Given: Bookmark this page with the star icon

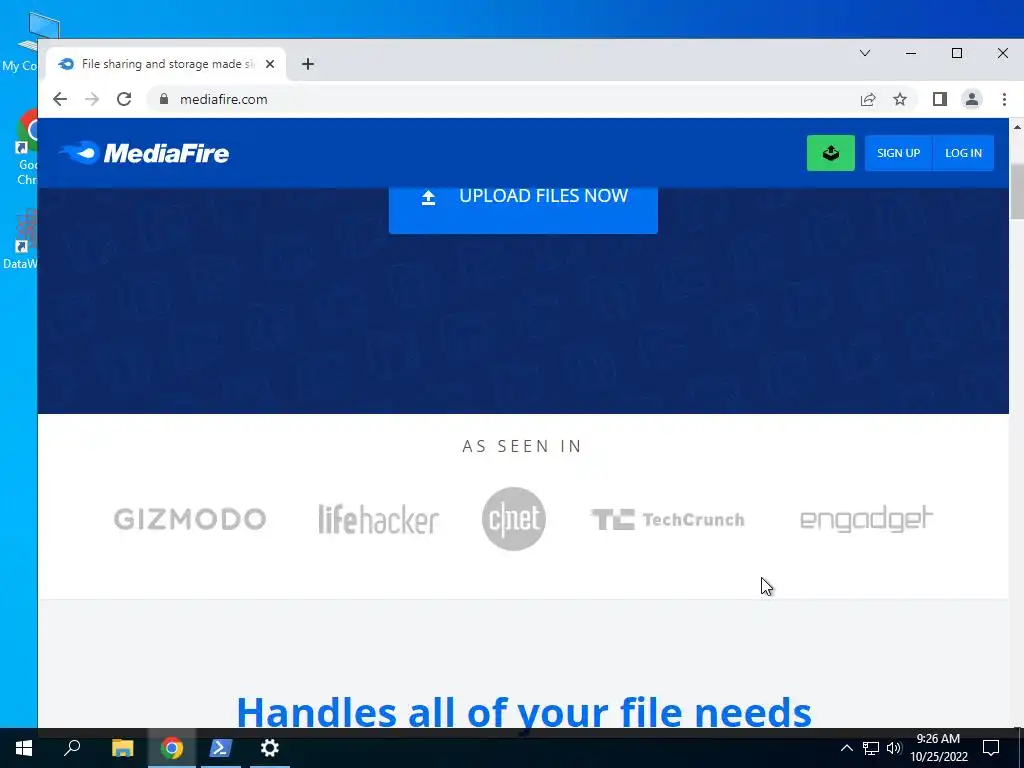Looking at the screenshot, I should 900,99.
